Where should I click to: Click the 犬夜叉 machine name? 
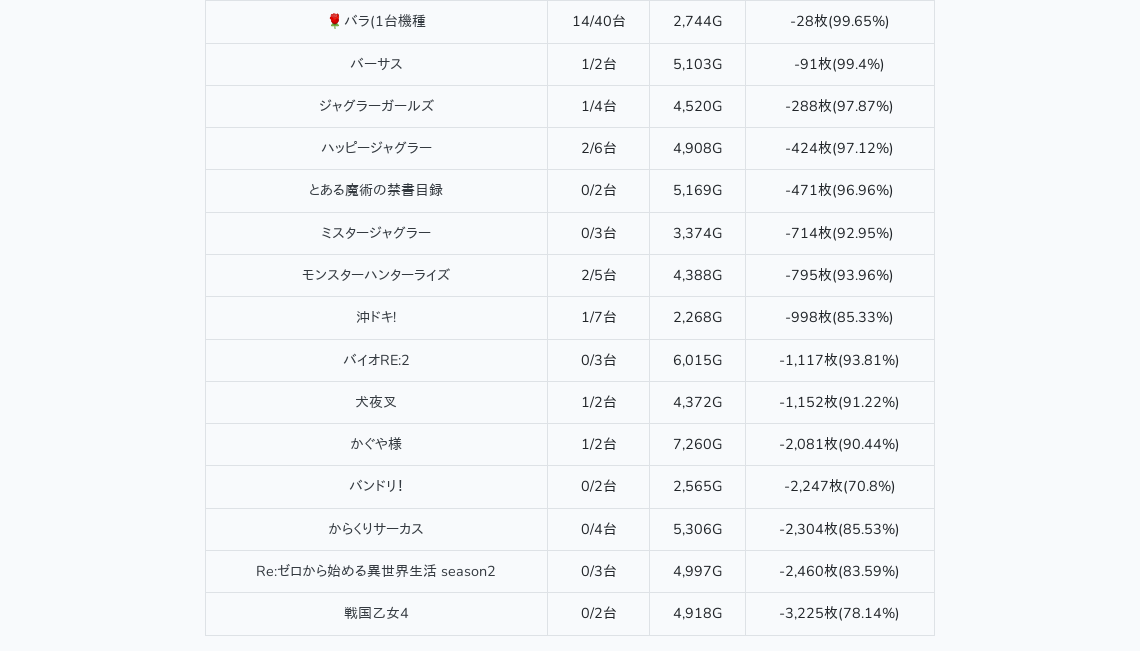pos(376,402)
